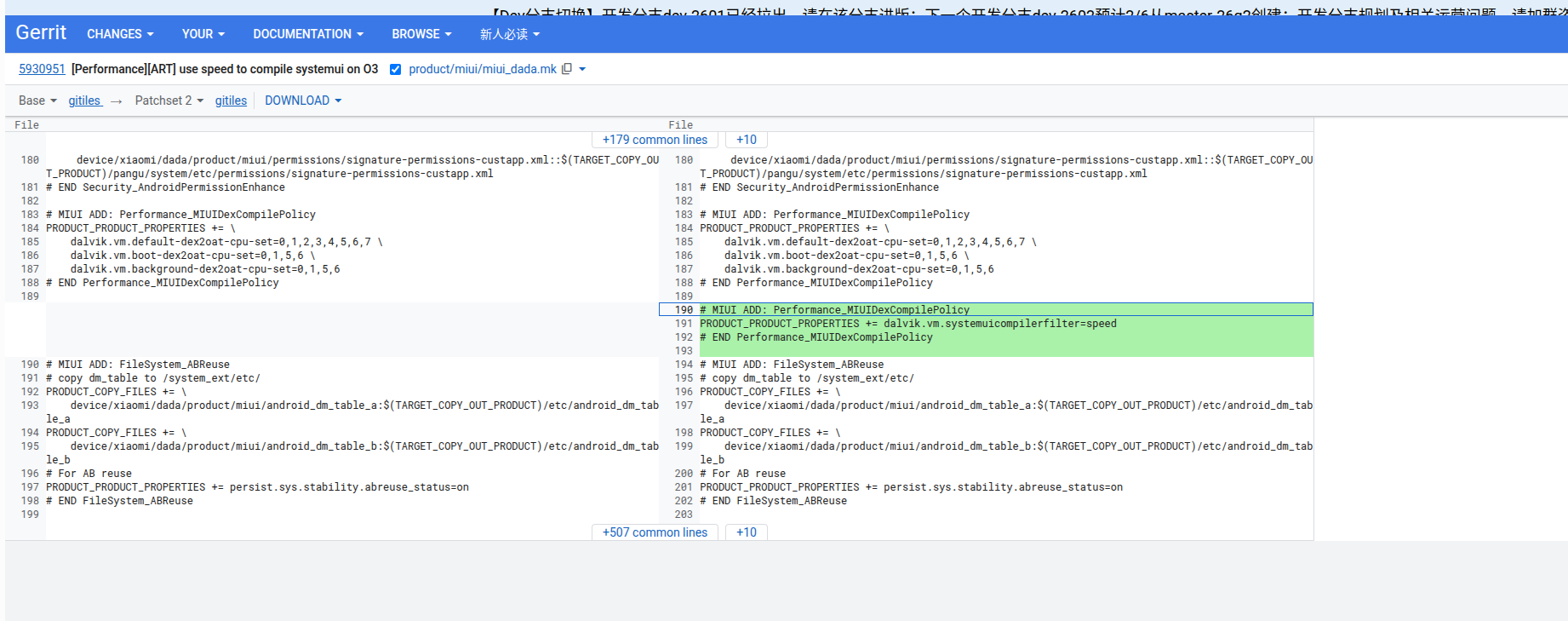Open change number 5930951 link
Viewport: 1568px width, 621px height.
click(42, 69)
